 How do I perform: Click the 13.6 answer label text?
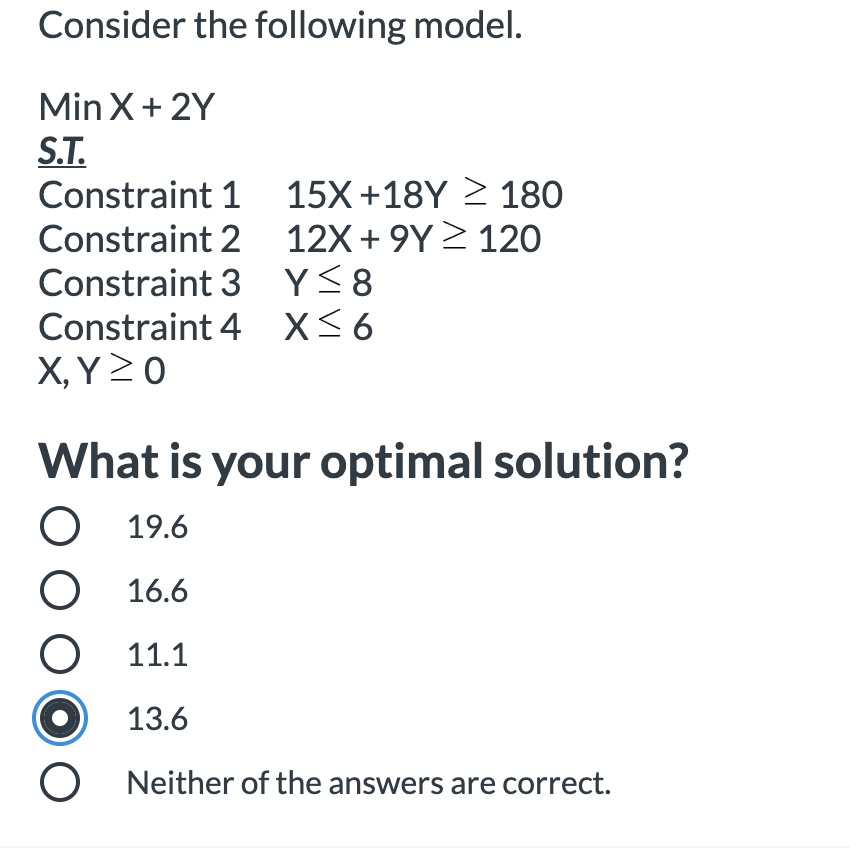[155, 717]
